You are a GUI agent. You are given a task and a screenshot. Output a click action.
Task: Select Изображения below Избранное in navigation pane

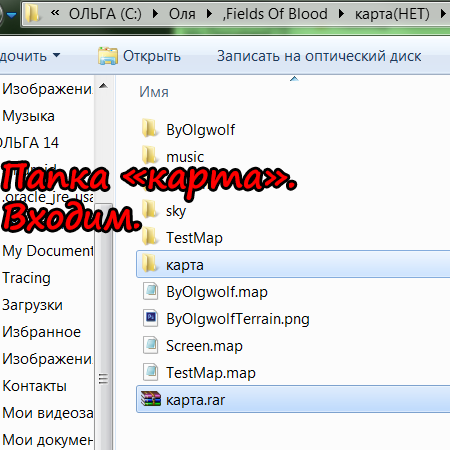tap(48, 359)
